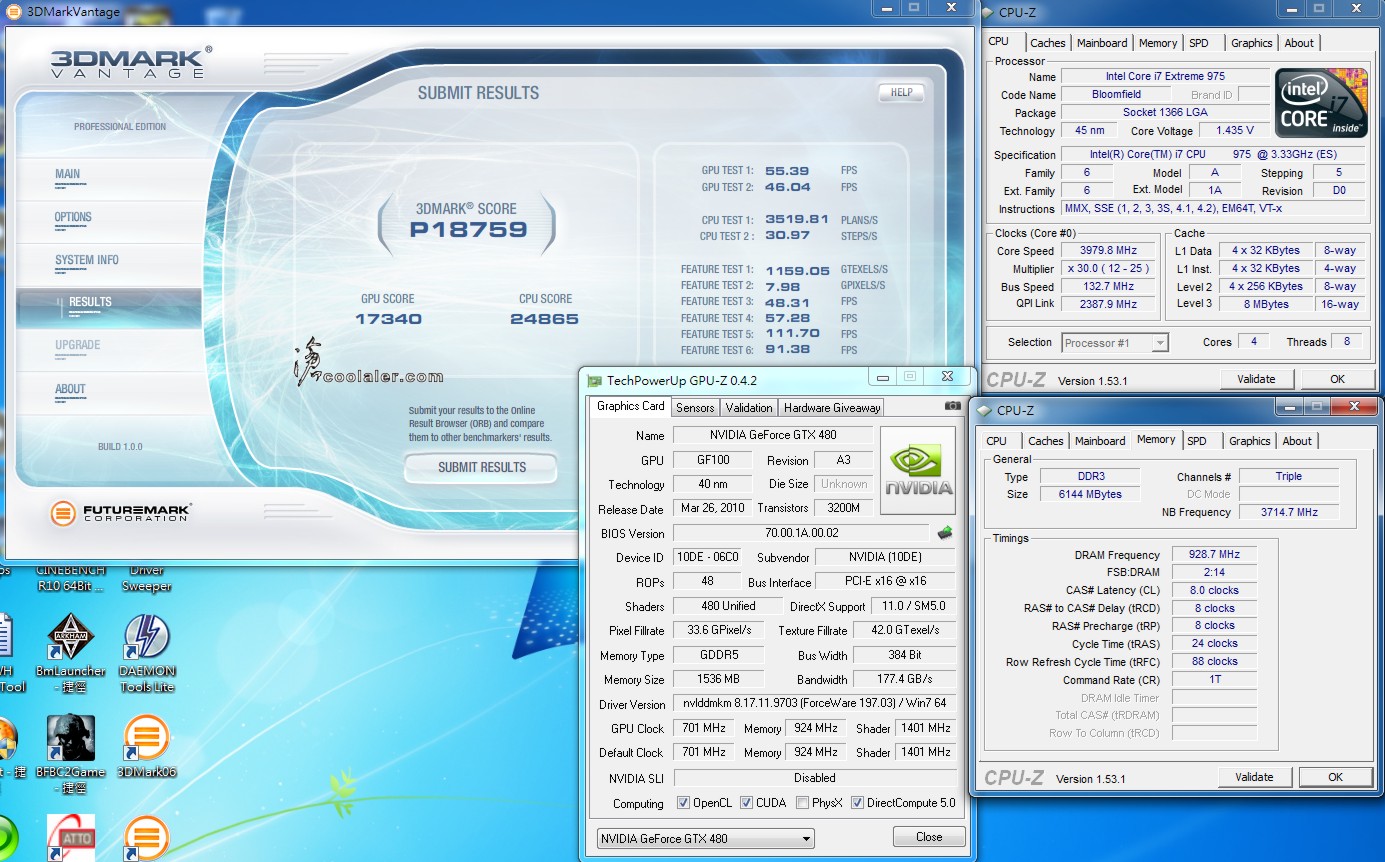
Task: Click Validate in the lower CPU-Z window
Action: 1254,777
